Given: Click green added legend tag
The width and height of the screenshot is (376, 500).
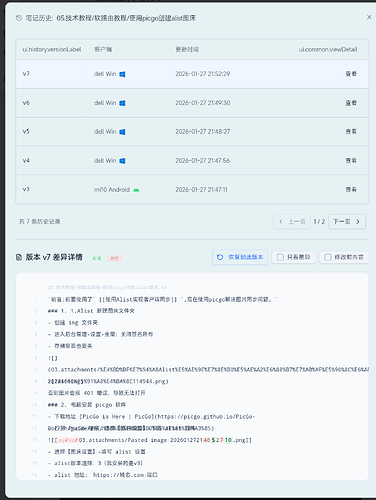Looking at the screenshot, I should 97,258.
